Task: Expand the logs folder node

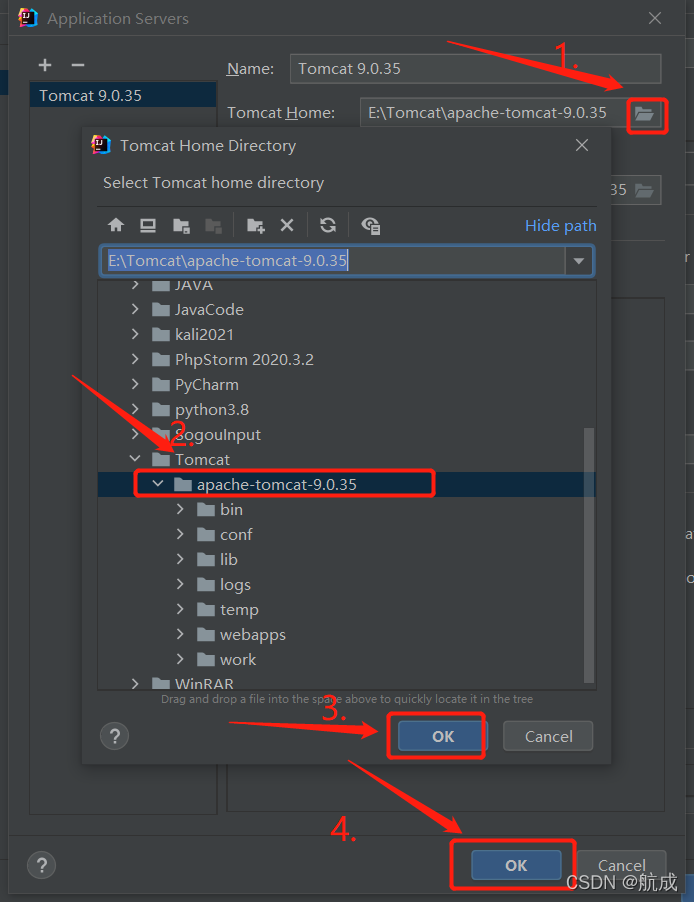Action: [x=180, y=584]
